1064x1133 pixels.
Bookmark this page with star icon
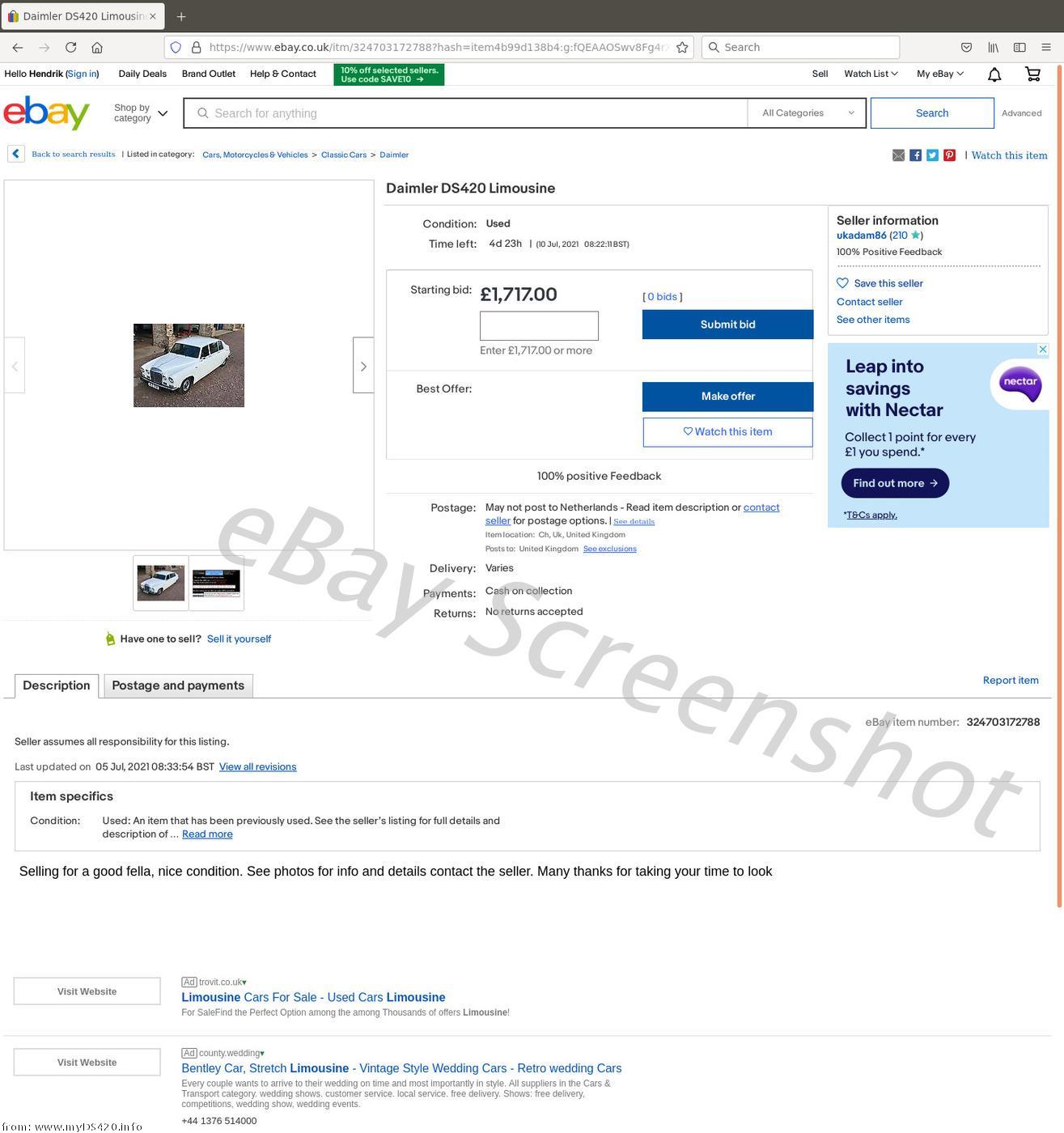[682, 48]
